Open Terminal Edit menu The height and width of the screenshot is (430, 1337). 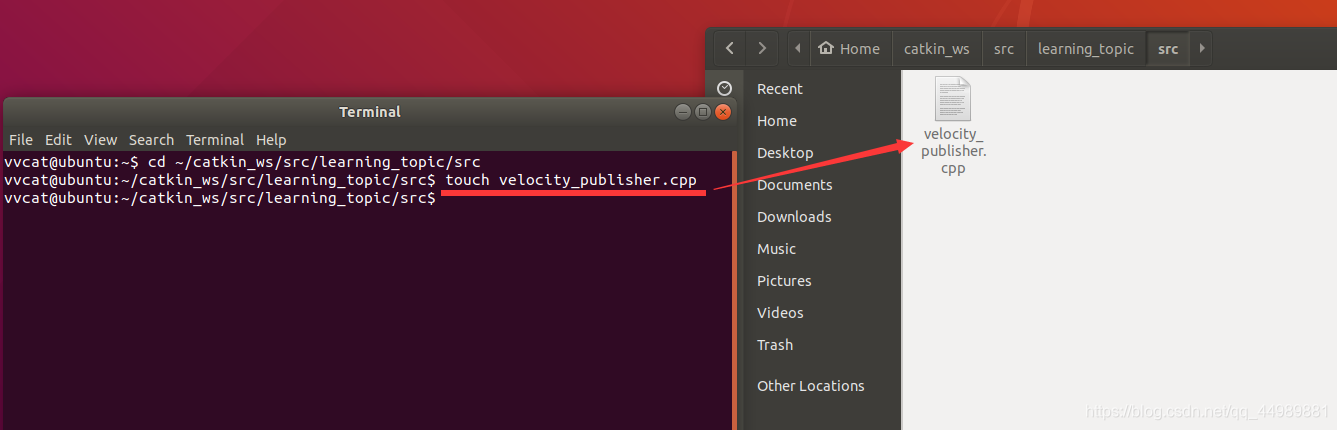point(58,140)
